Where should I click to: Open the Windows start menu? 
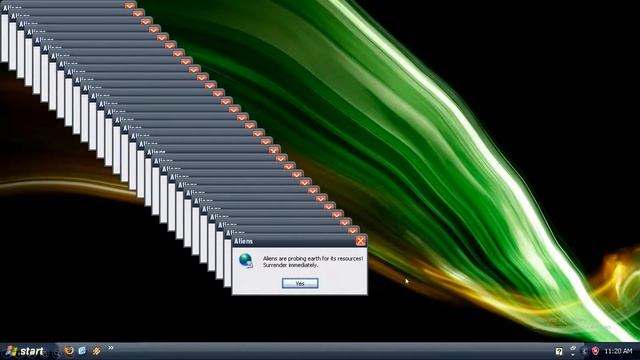tap(24, 351)
